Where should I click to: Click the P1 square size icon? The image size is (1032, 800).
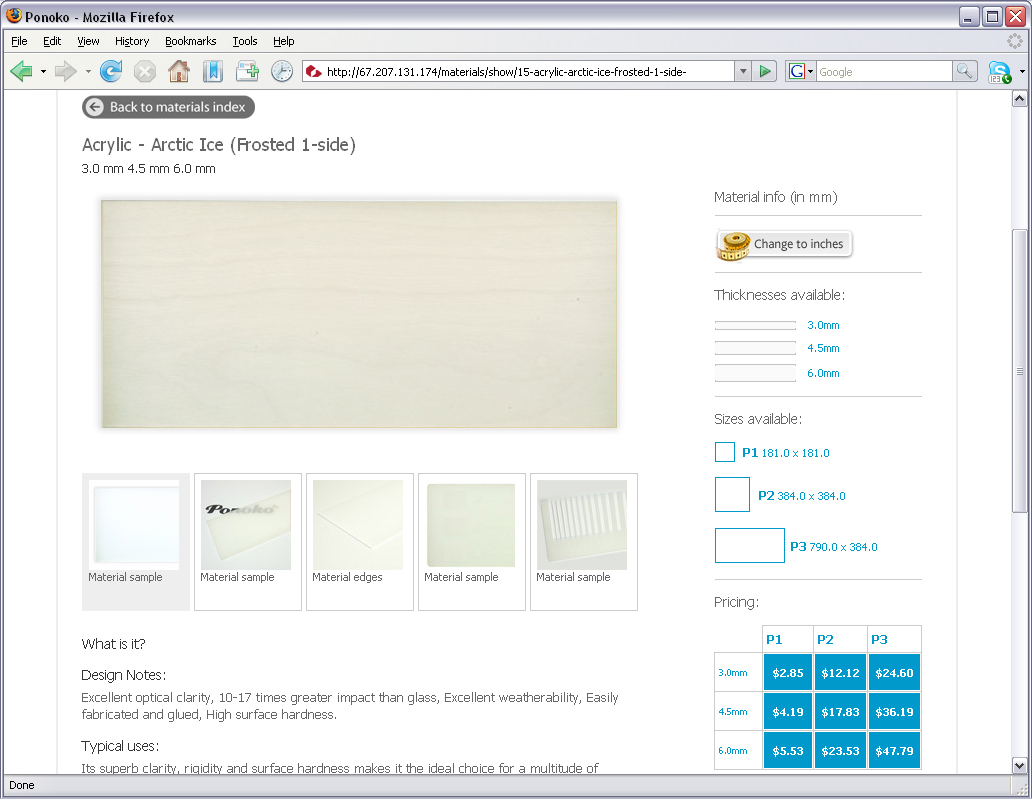[725, 452]
